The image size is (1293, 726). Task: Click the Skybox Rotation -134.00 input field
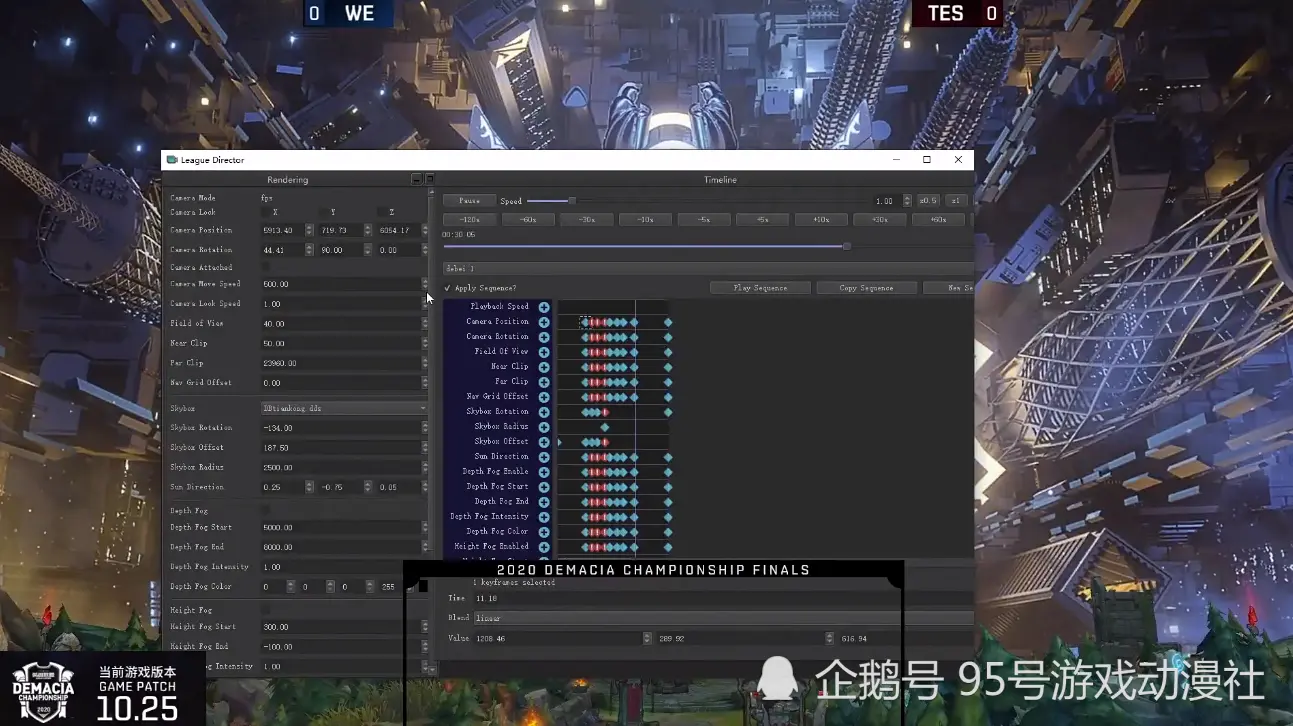(344, 428)
